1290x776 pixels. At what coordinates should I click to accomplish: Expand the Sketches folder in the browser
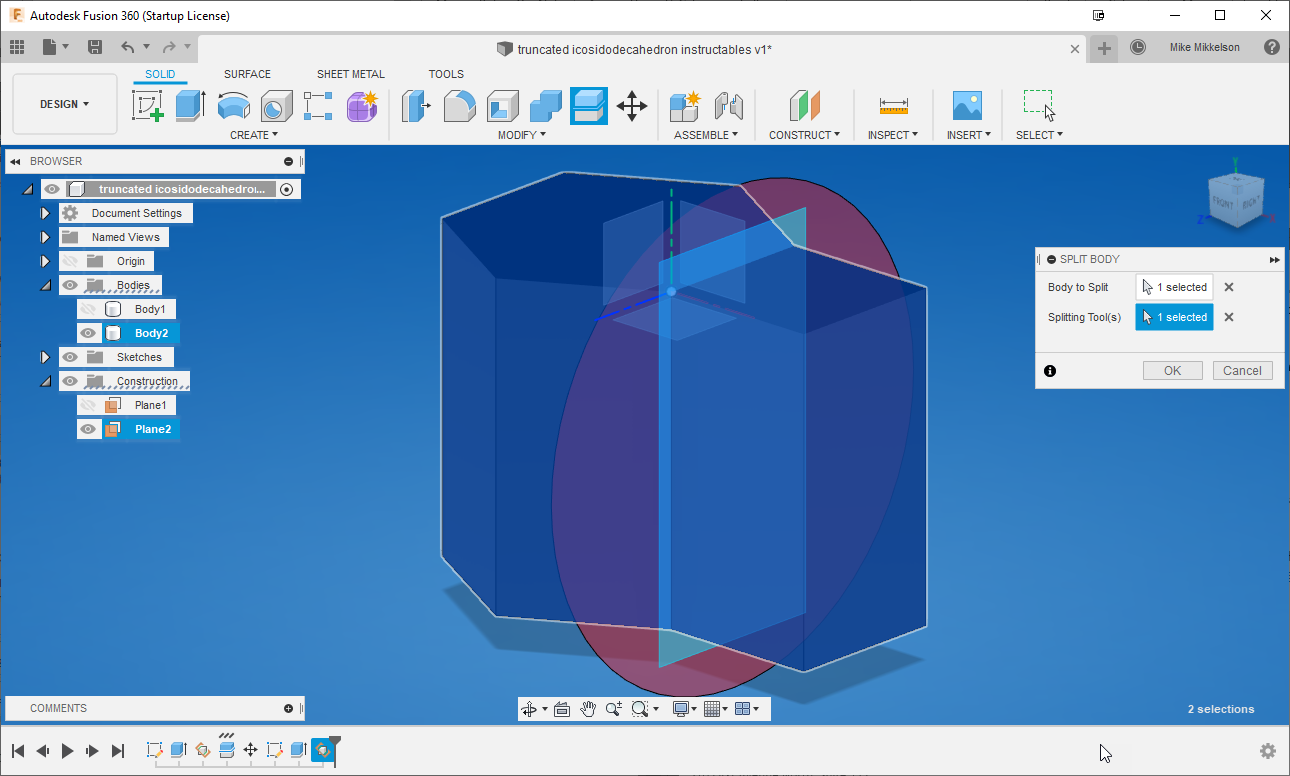(x=45, y=356)
